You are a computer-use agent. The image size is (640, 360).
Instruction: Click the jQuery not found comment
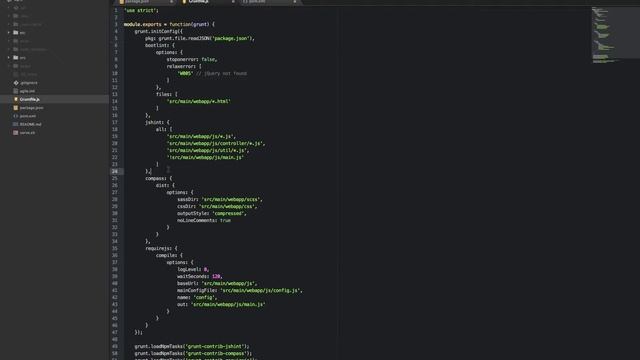tap(221, 73)
